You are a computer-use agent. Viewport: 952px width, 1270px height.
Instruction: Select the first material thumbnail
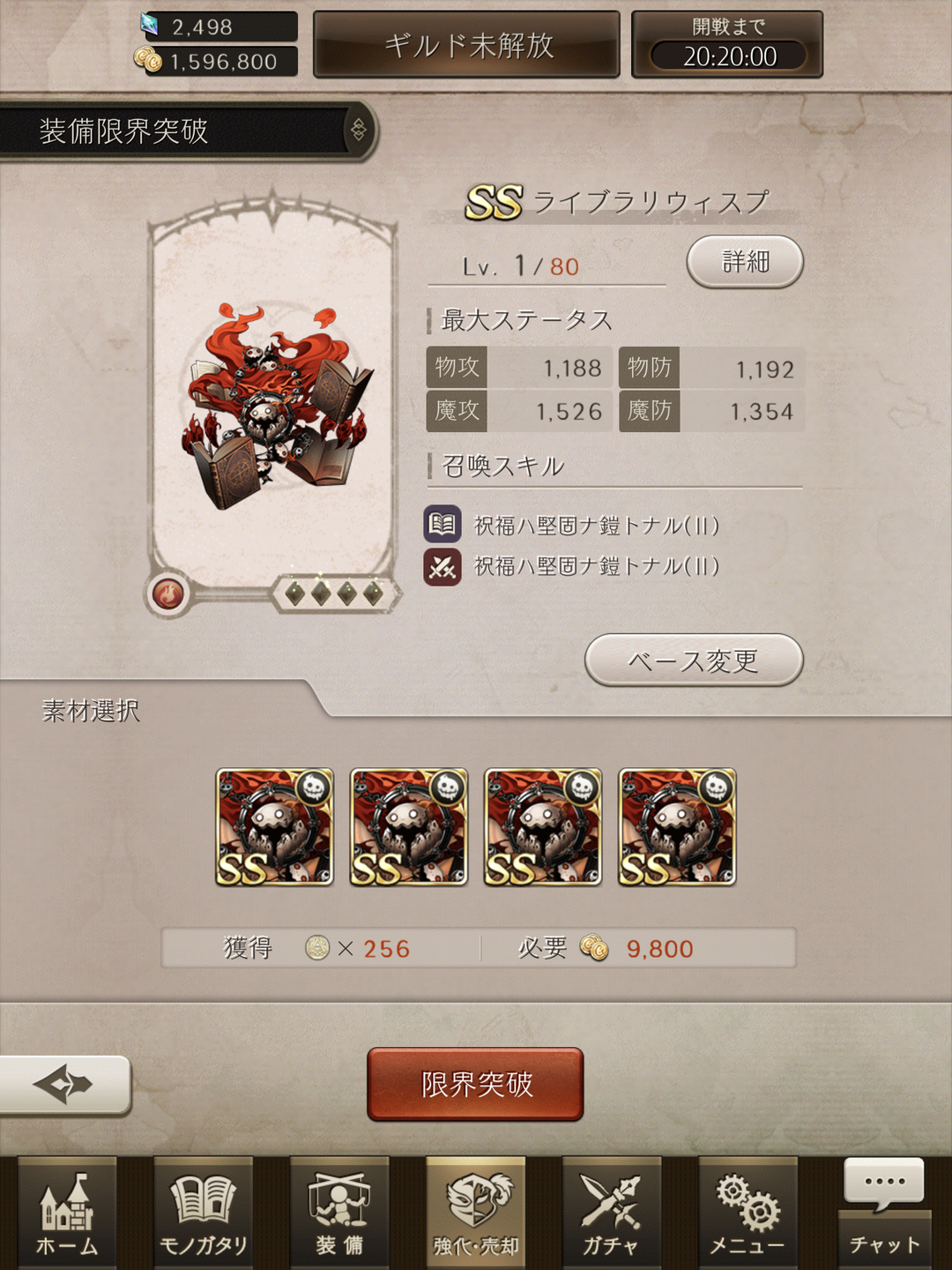pyautogui.click(x=275, y=826)
